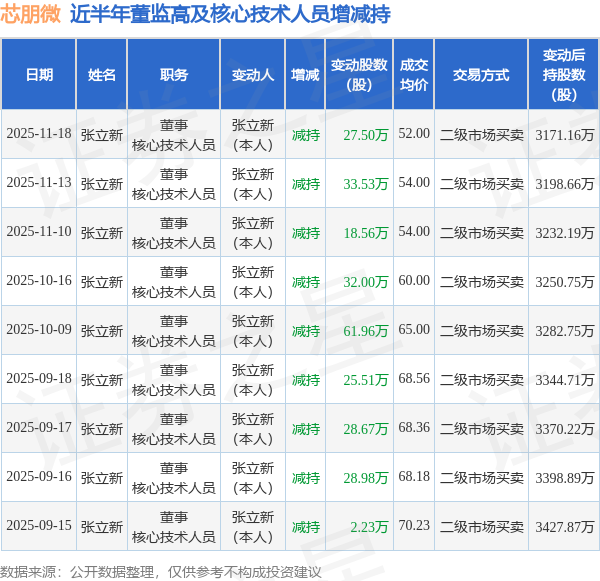Click the date cell 2025-09-16
Image resolution: width=600 pixels, height=581 pixels.
tap(39, 477)
